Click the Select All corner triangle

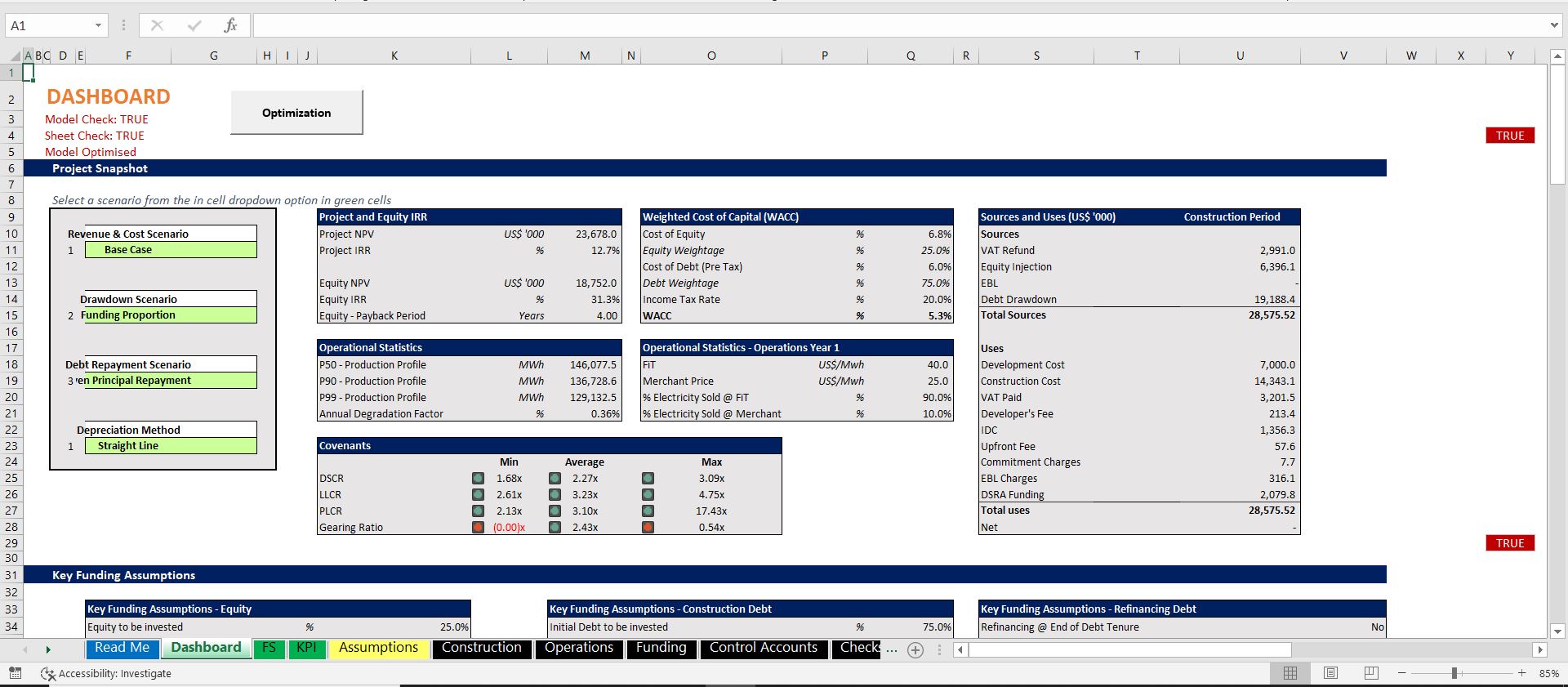pos(16,56)
